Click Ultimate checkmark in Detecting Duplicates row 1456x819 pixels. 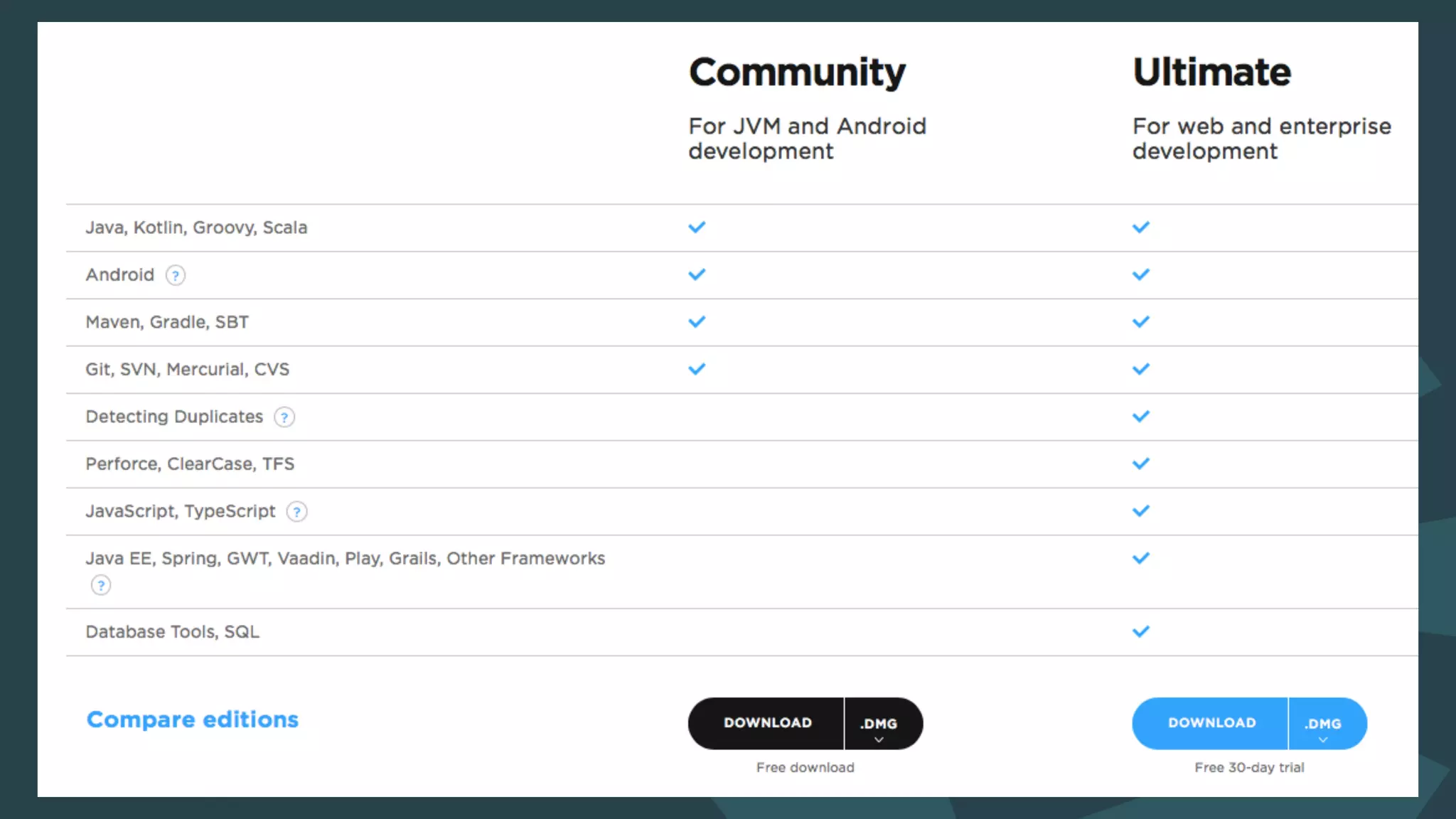1140,417
